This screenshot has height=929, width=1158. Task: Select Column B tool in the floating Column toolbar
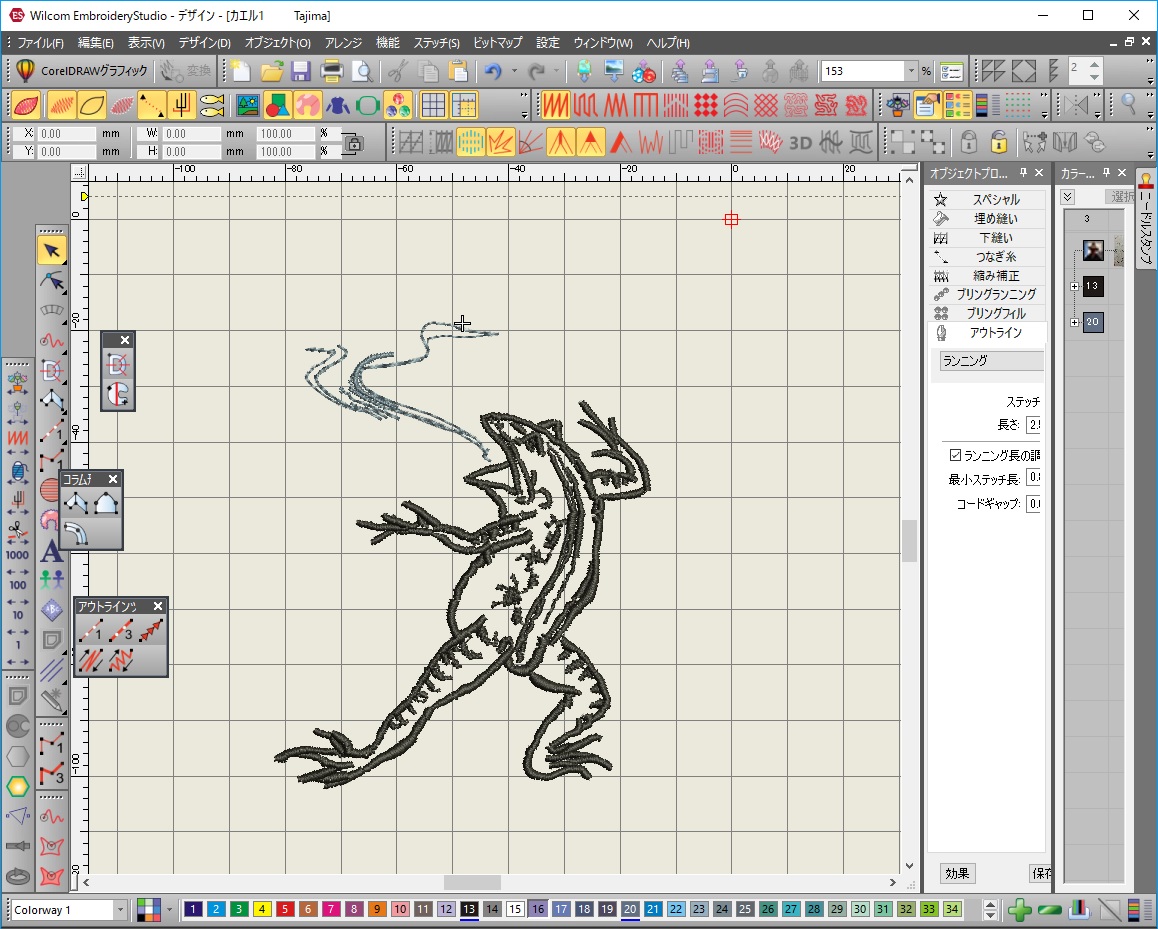106,504
